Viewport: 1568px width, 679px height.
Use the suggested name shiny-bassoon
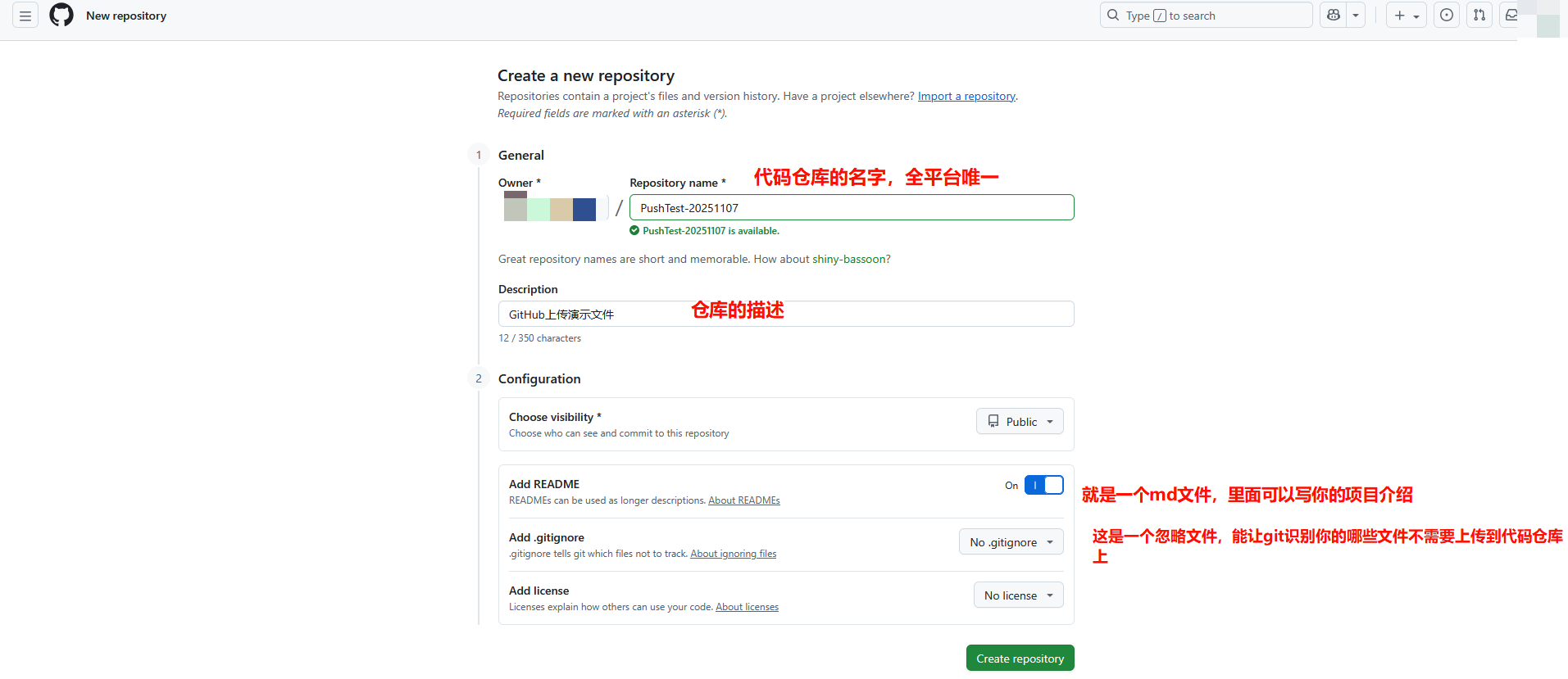848,259
